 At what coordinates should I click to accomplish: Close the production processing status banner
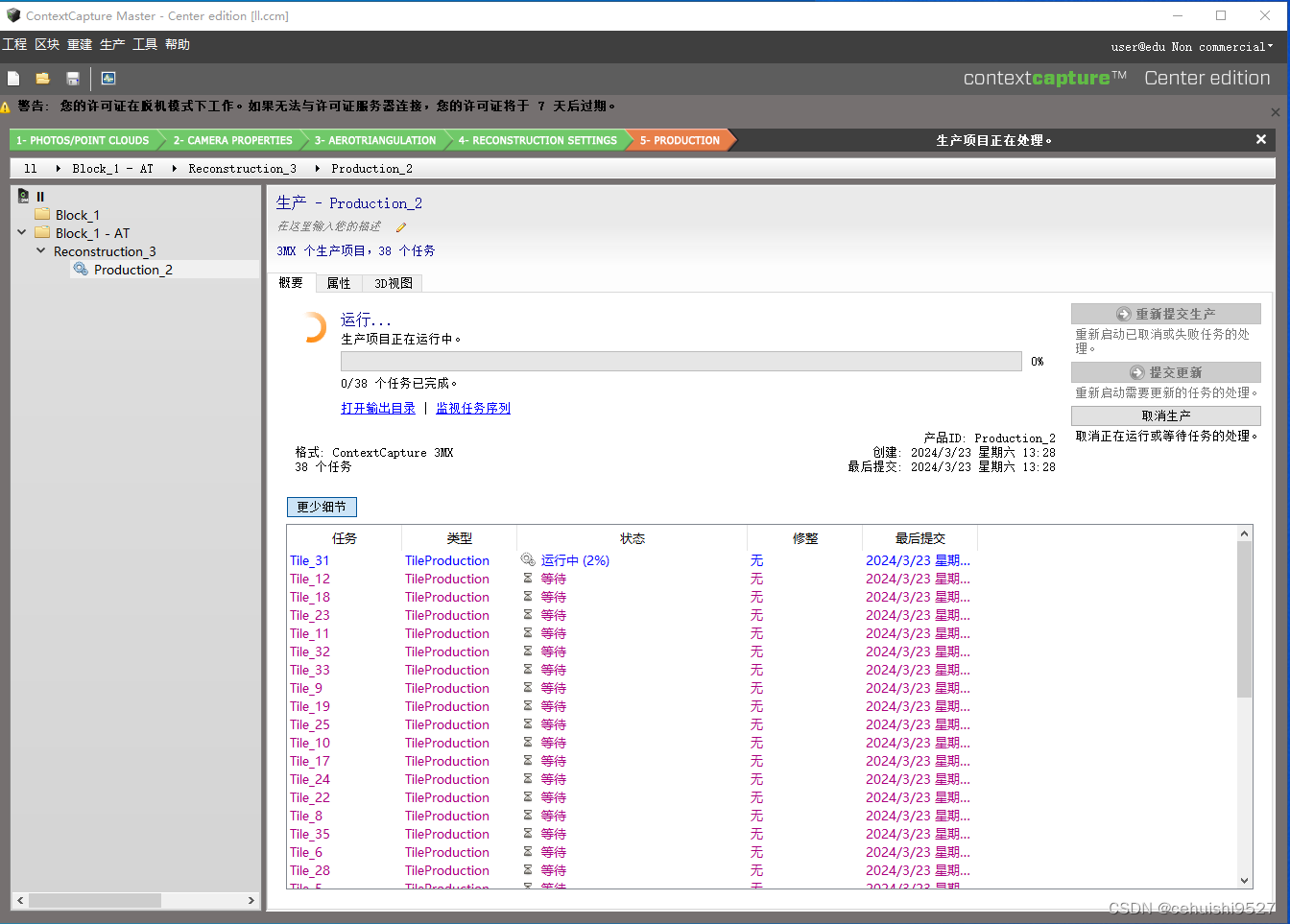coord(1261,140)
